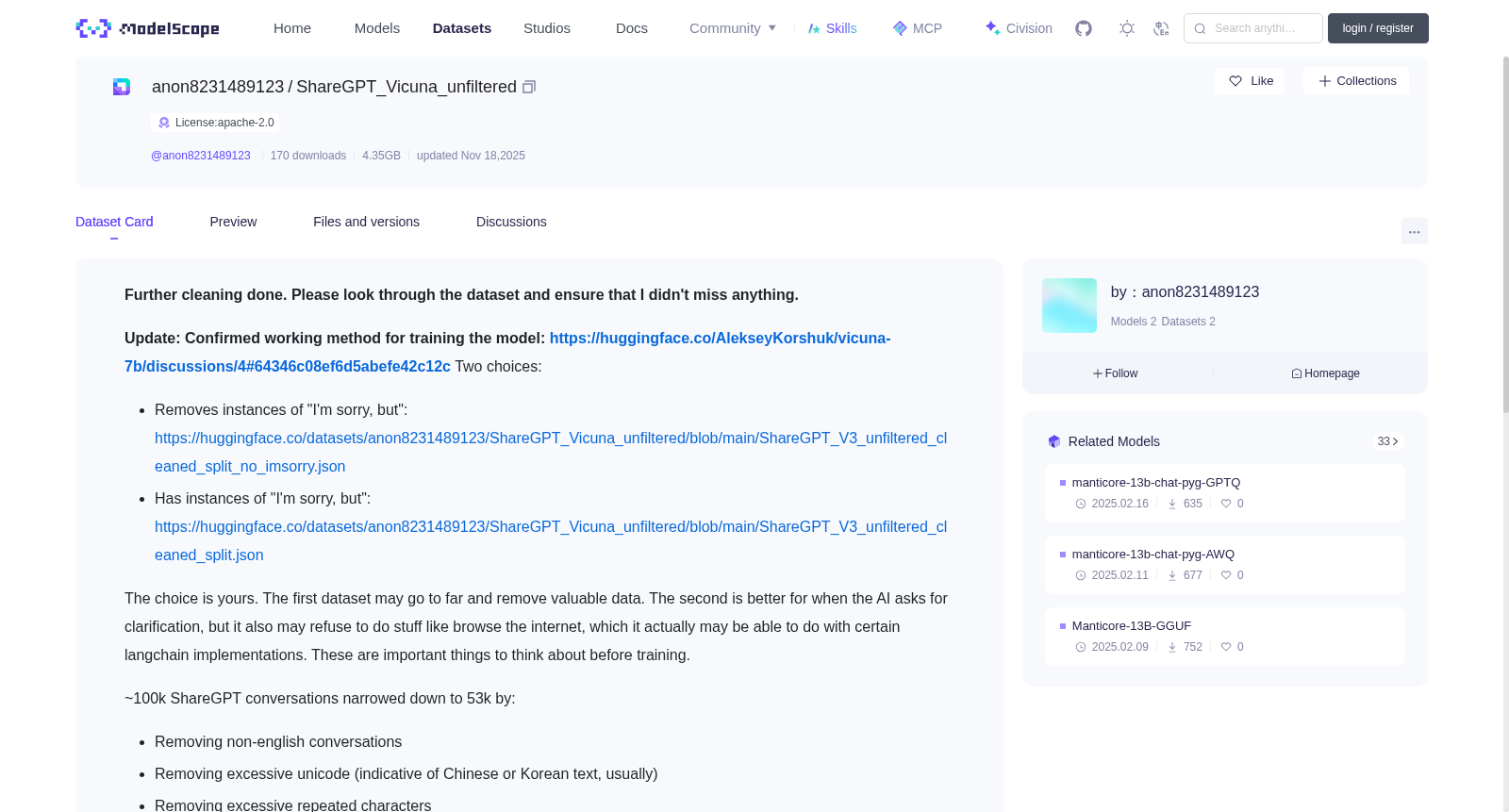
Task: Open the manticore-13b-chat-pyg-GPTQ model card
Action: [x=1224, y=493]
